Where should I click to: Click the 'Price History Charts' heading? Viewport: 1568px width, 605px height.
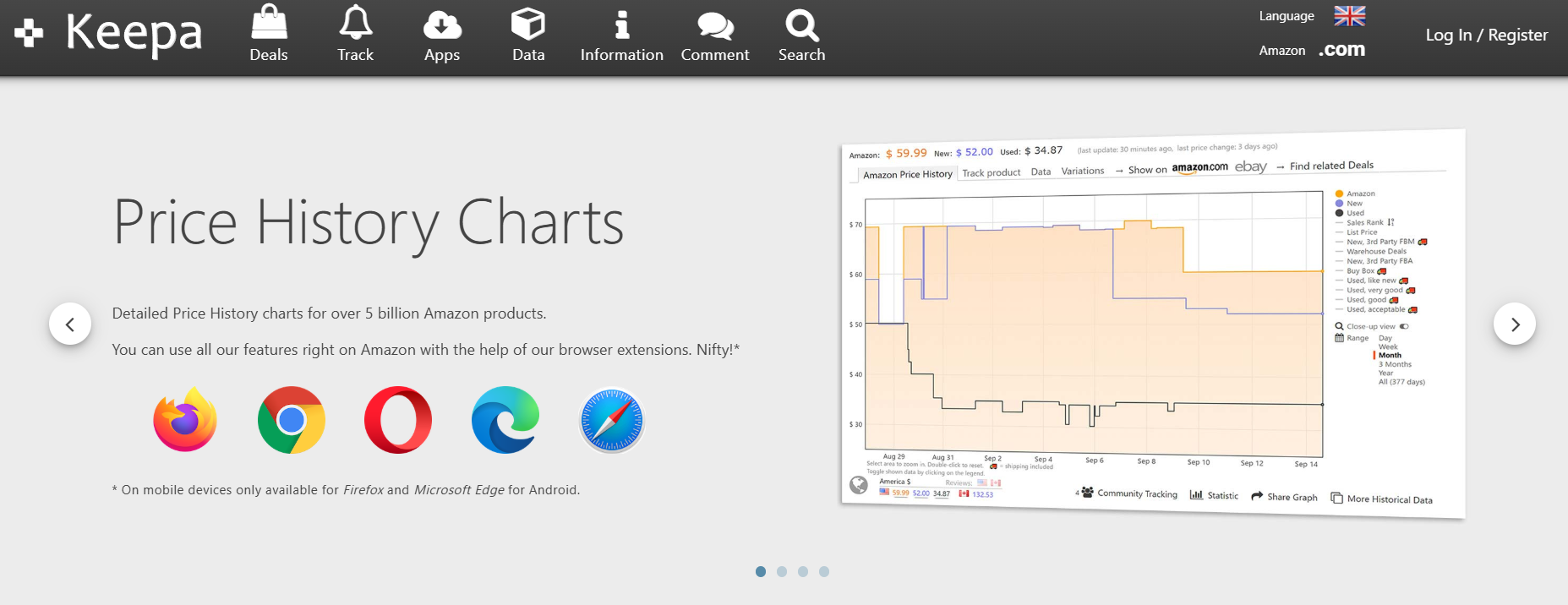(x=369, y=223)
